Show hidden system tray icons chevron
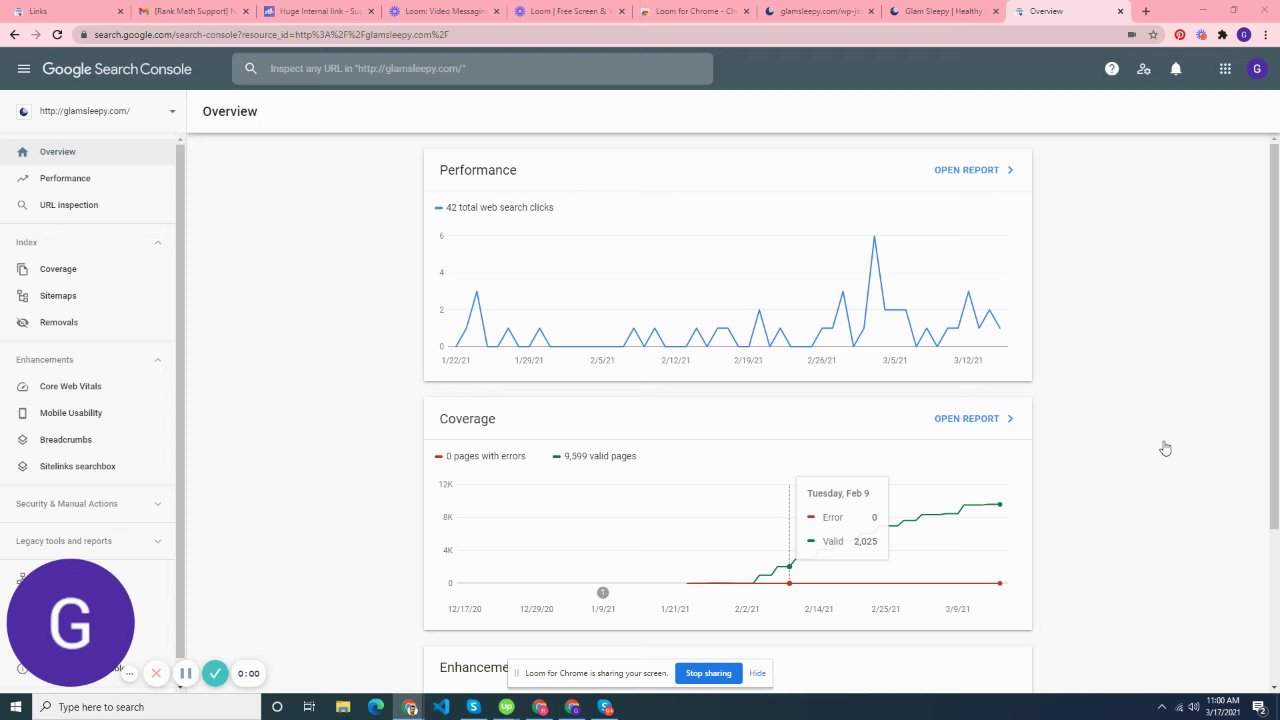Viewport: 1280px width, 720px height. point(1161,707)
